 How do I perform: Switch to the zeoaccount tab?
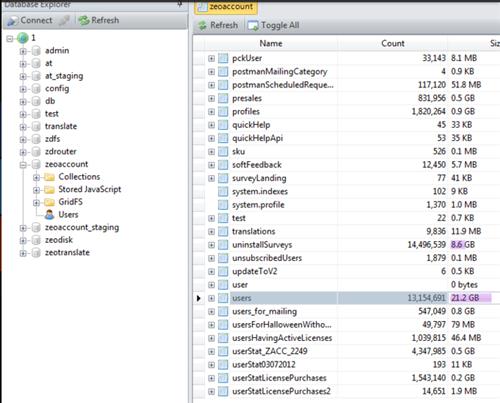point(226,7)
